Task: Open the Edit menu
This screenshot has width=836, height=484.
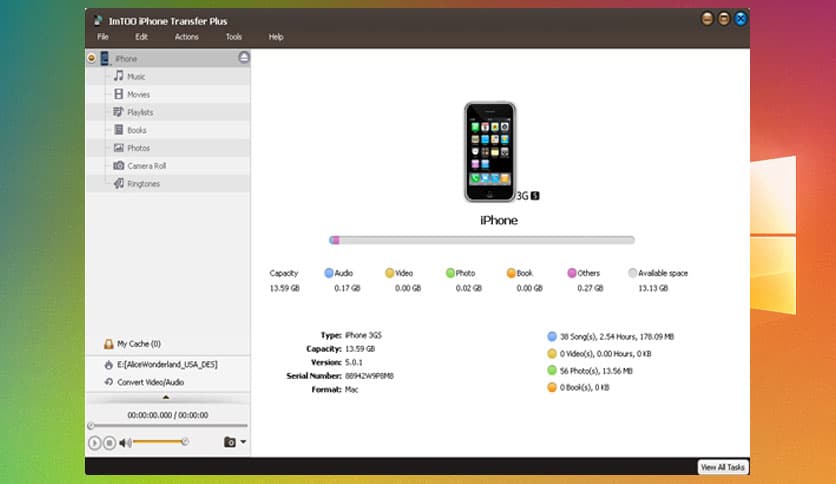Action: (x=141, y=37)
